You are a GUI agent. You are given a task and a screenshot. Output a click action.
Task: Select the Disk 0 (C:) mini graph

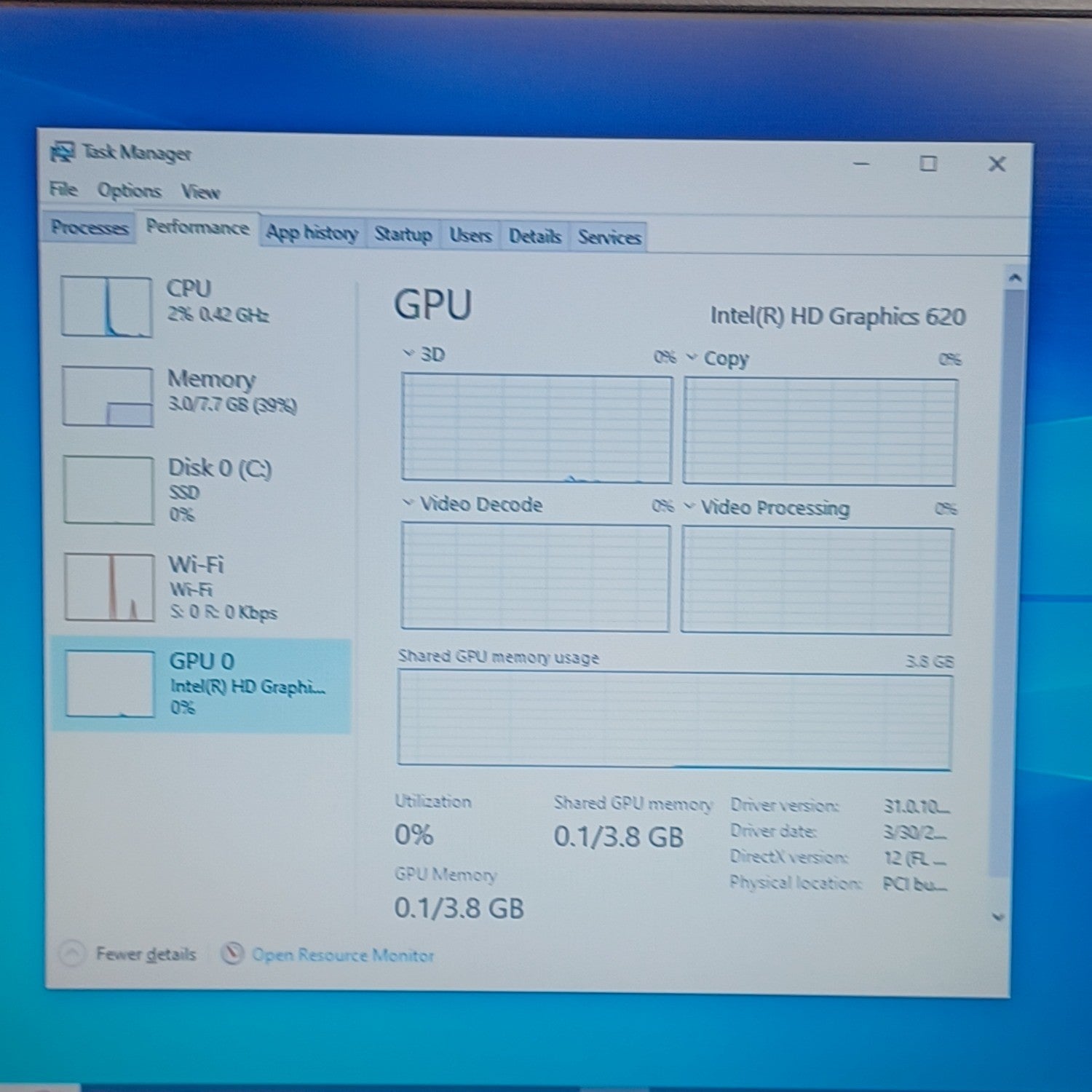coord(108,490)
